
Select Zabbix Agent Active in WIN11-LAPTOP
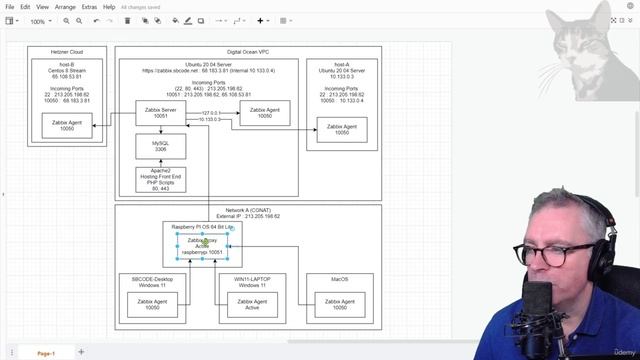tap(252, 304)
